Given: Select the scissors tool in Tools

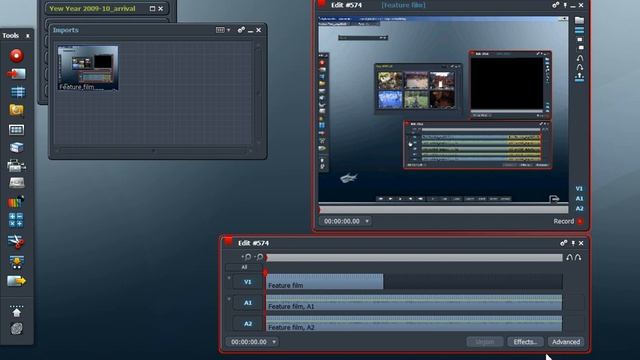Looking at the screenshot, I should [x=16, y=242].
